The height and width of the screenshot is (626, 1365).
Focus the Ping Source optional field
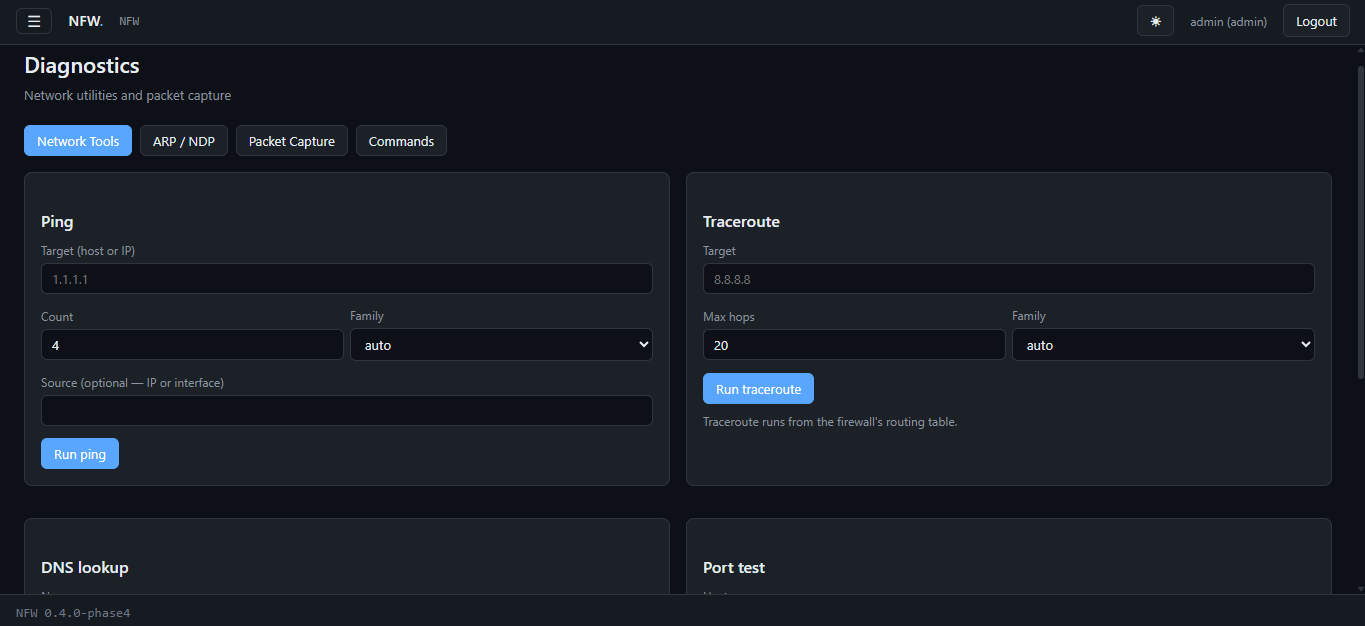(347, 411)
